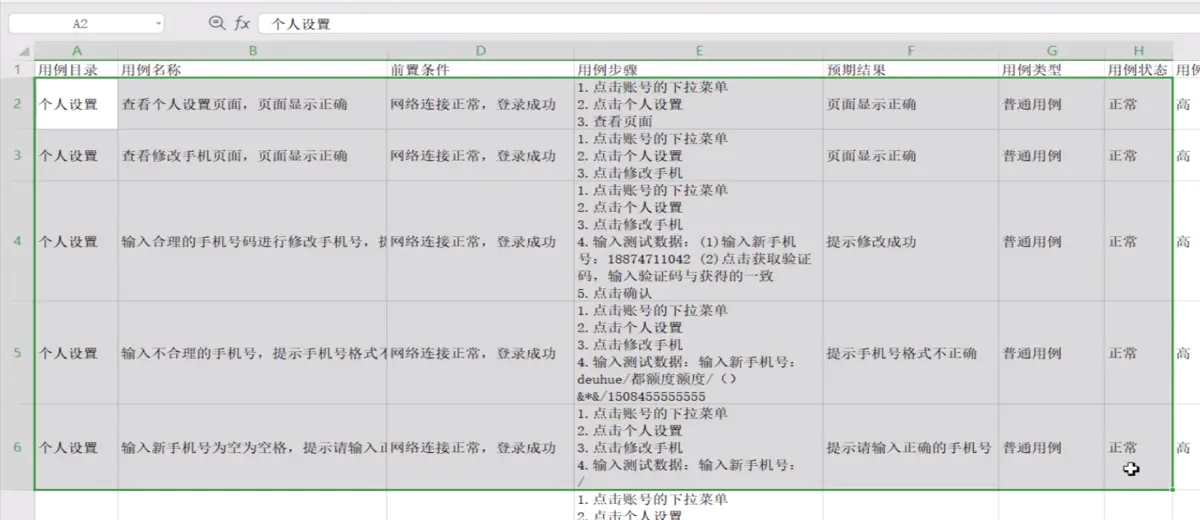The image size is (1200, 520).
Task: Select column A header
Action: tap(77, 51)
